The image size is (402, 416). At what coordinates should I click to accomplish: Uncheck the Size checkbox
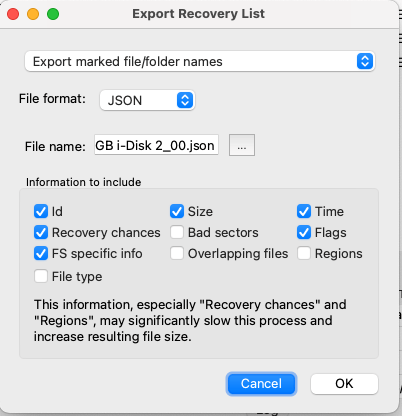pyautogui.click(x=177, y=211)
